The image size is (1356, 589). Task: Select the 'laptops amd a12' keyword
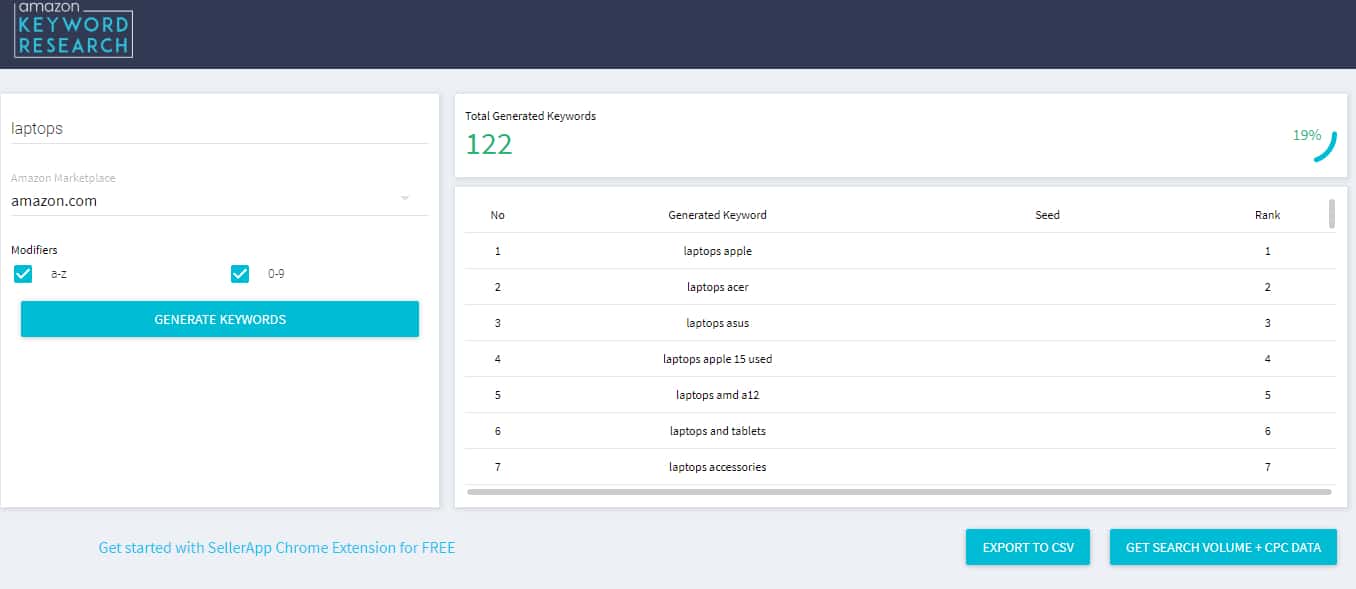pyautogui.click(x=718, y=395)
